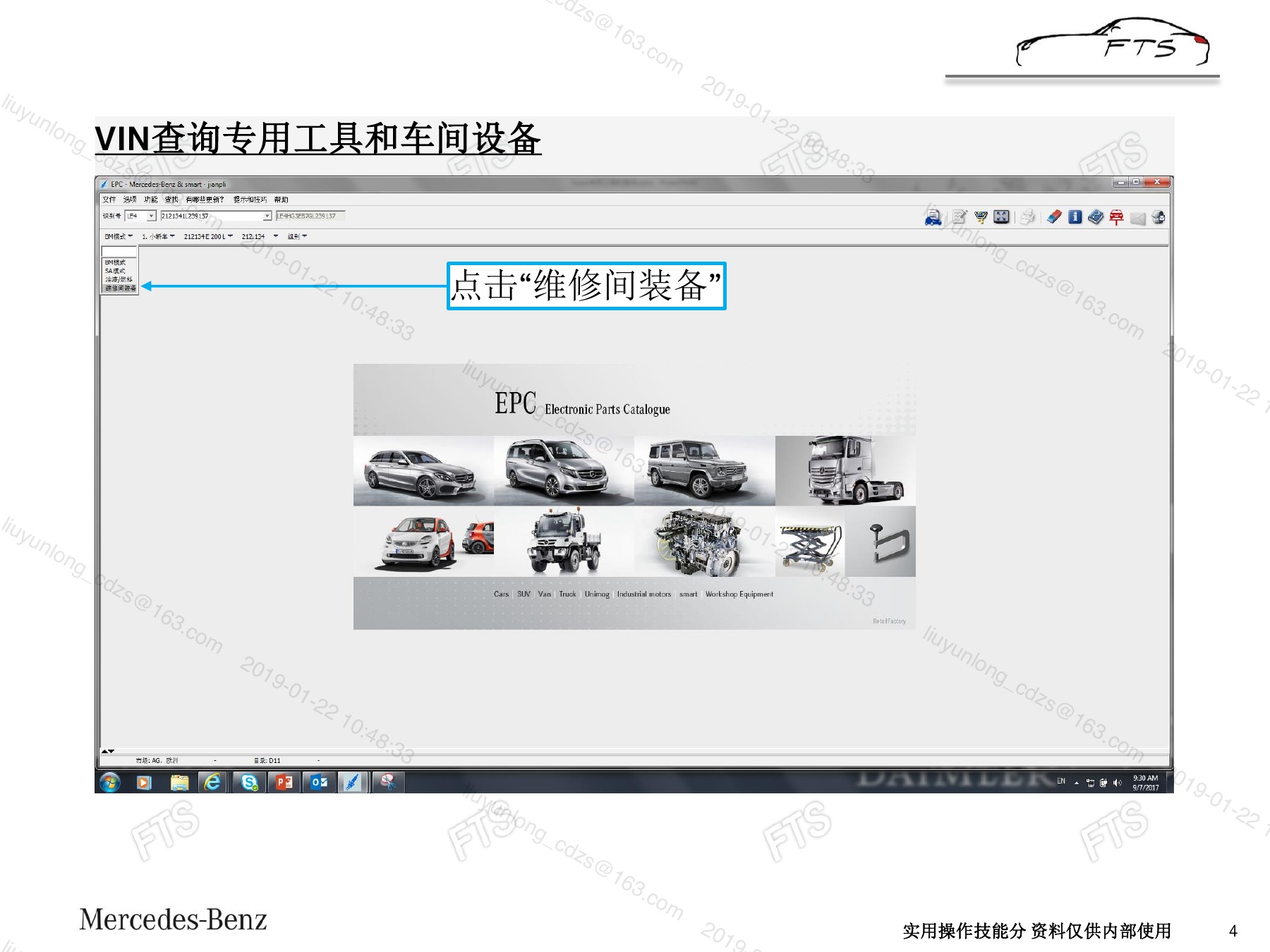
Task: Expand the 2121341L239137 number dropdown
Action: tap(267, 216)
